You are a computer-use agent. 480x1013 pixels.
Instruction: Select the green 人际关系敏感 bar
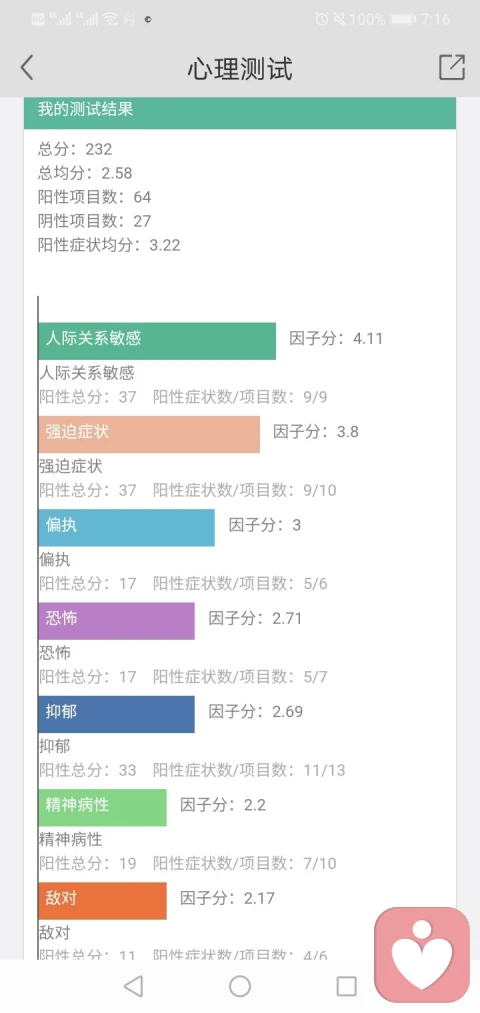[x=157, y=340]
